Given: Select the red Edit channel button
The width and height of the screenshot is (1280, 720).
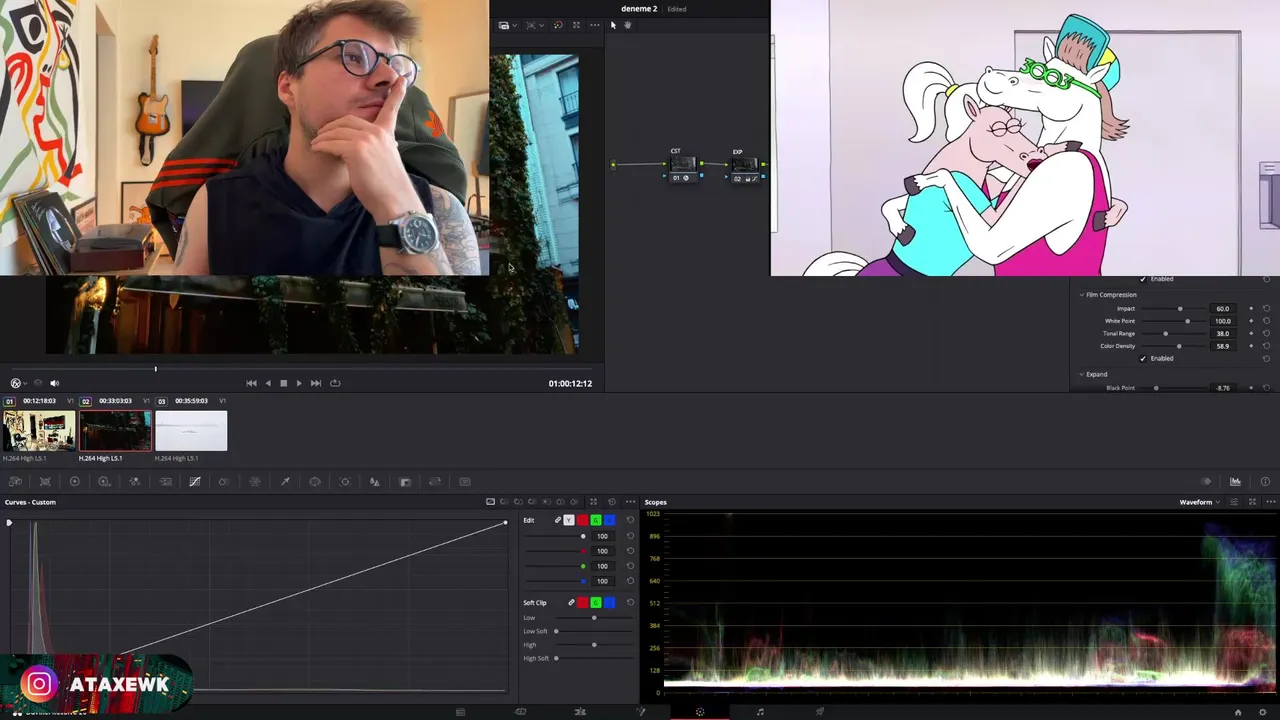Looking at the screenshot, I should 582,520.
